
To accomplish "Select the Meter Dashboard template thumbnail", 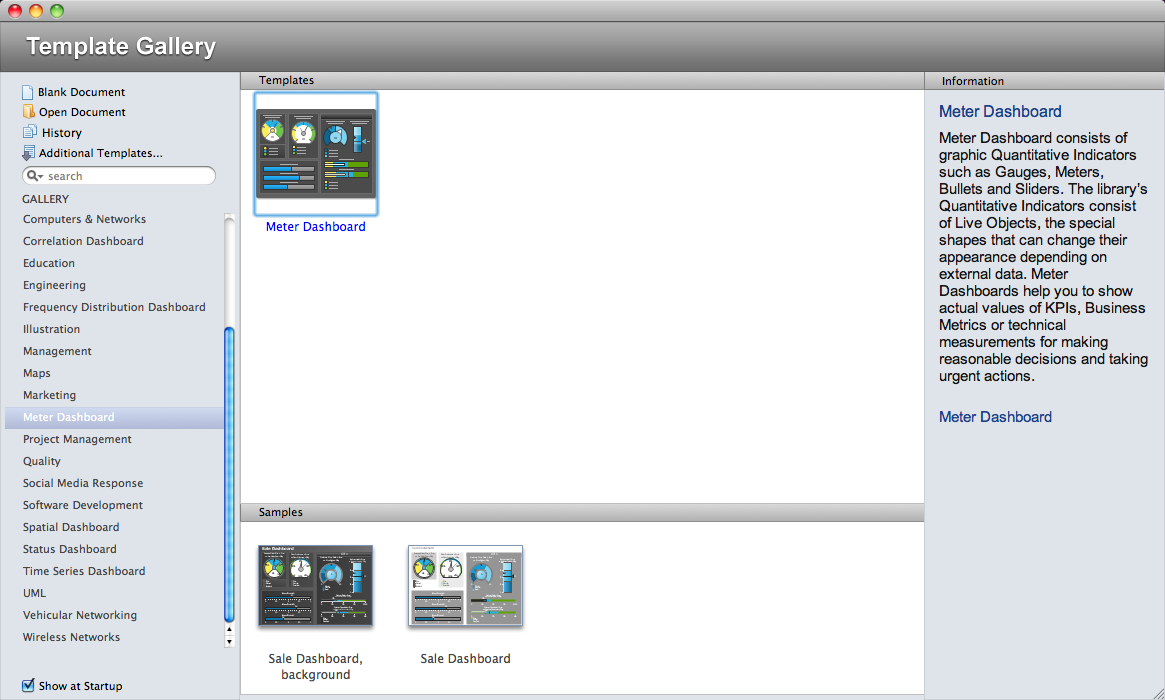I will (316, 154).
